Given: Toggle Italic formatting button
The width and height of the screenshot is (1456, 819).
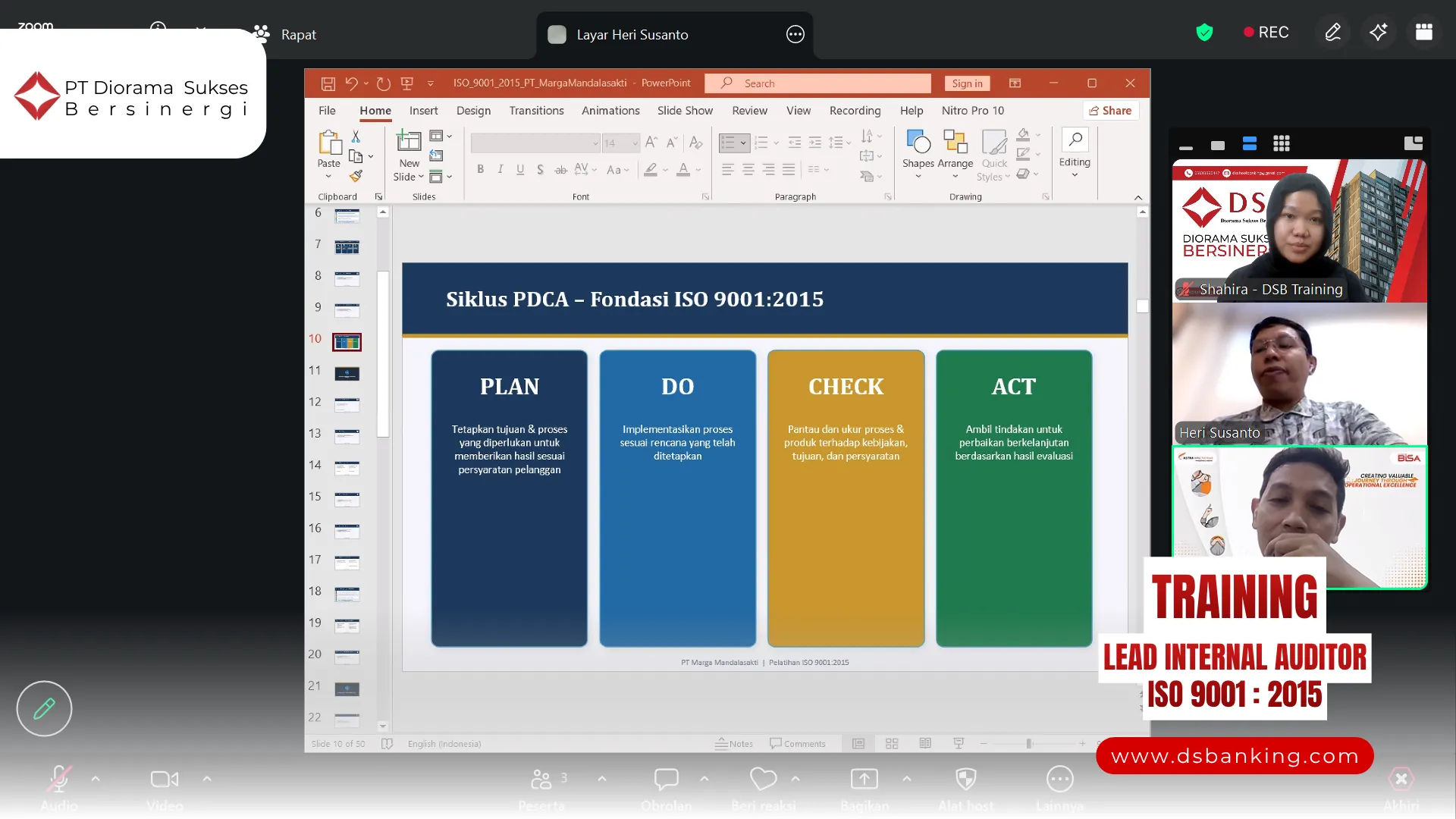Looking at the screenshot, I should (500, 169).
